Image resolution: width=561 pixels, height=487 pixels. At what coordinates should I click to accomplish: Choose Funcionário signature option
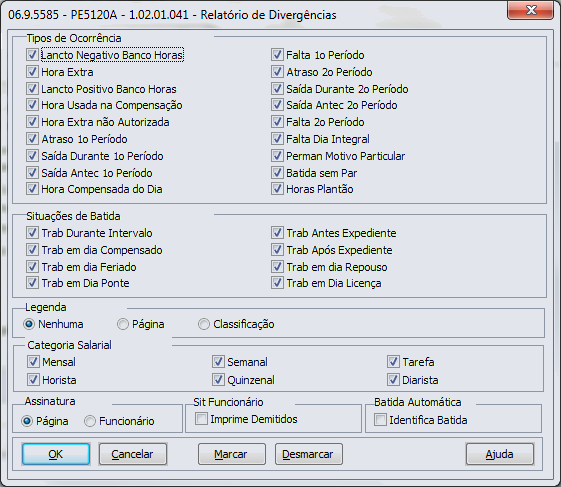pos(90,421)
